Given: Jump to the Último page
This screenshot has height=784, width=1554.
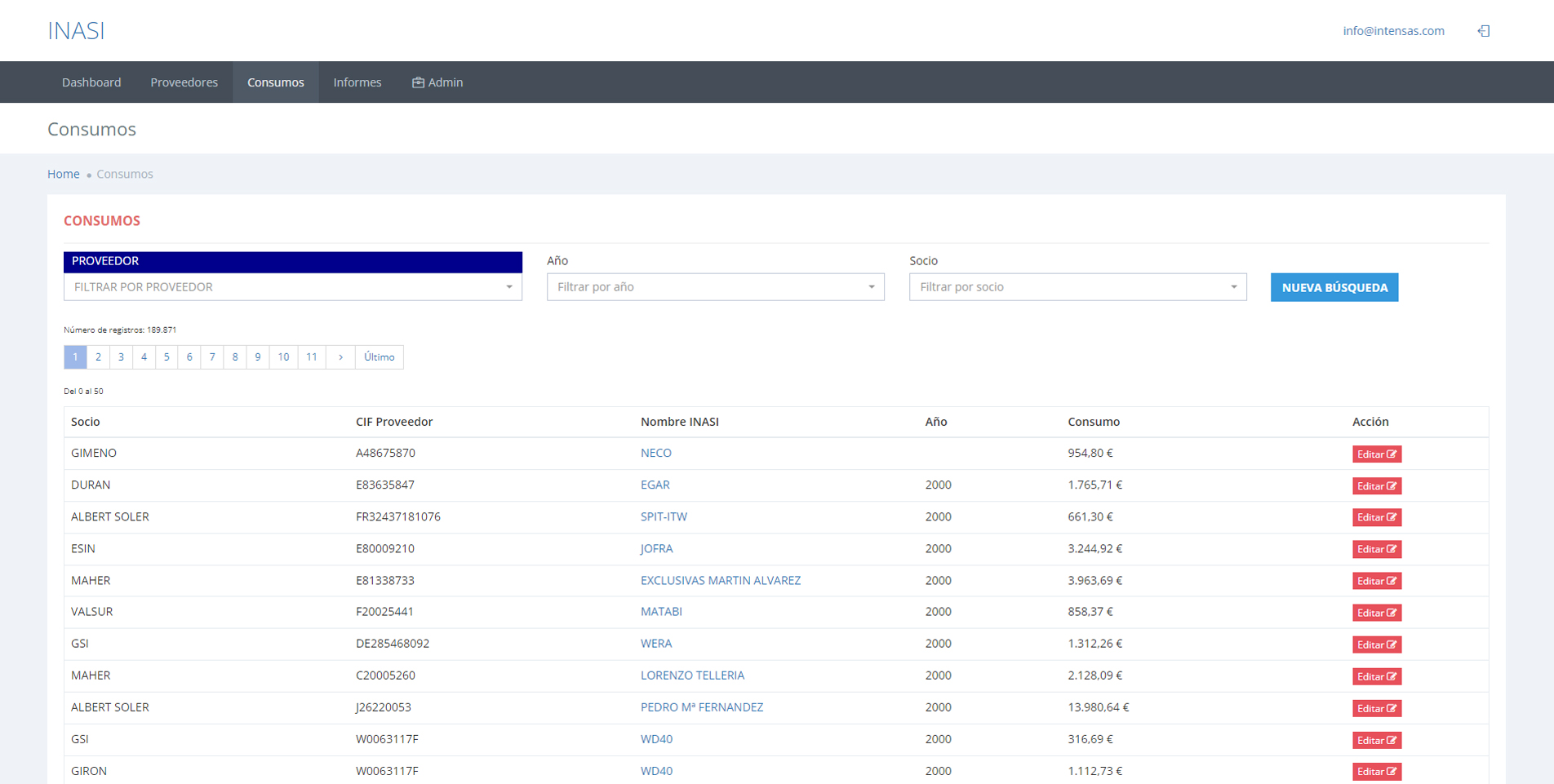Looking at the screenshot, I should tap(379, 357).
